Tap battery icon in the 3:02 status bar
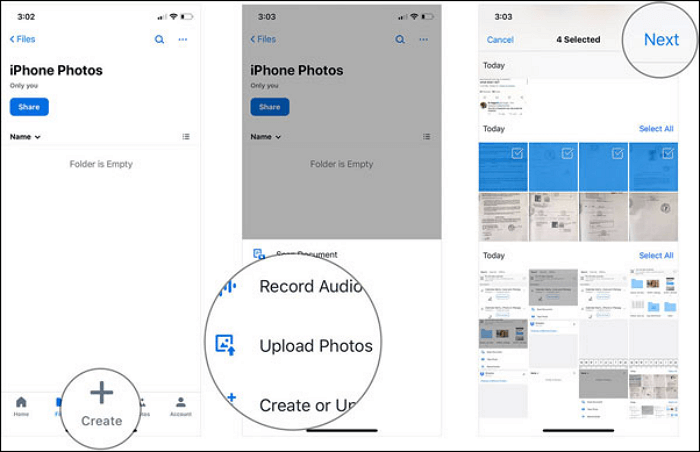The width and height of the screenshot is (700, 452). (187, 17)
